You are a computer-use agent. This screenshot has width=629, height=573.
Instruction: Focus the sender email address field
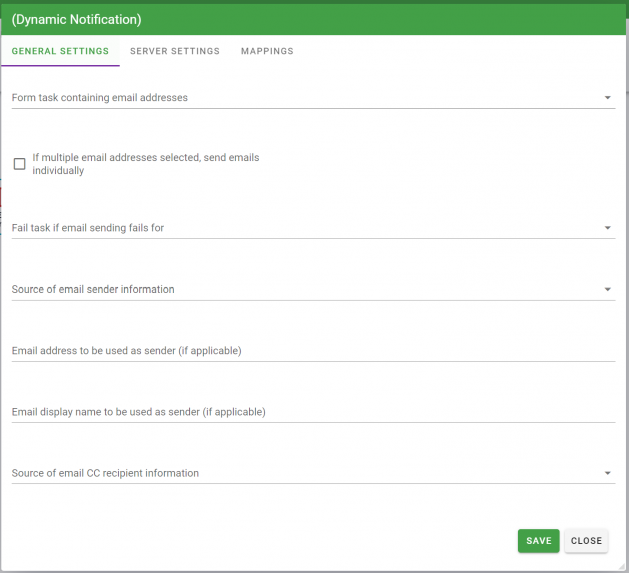[312, 351]
